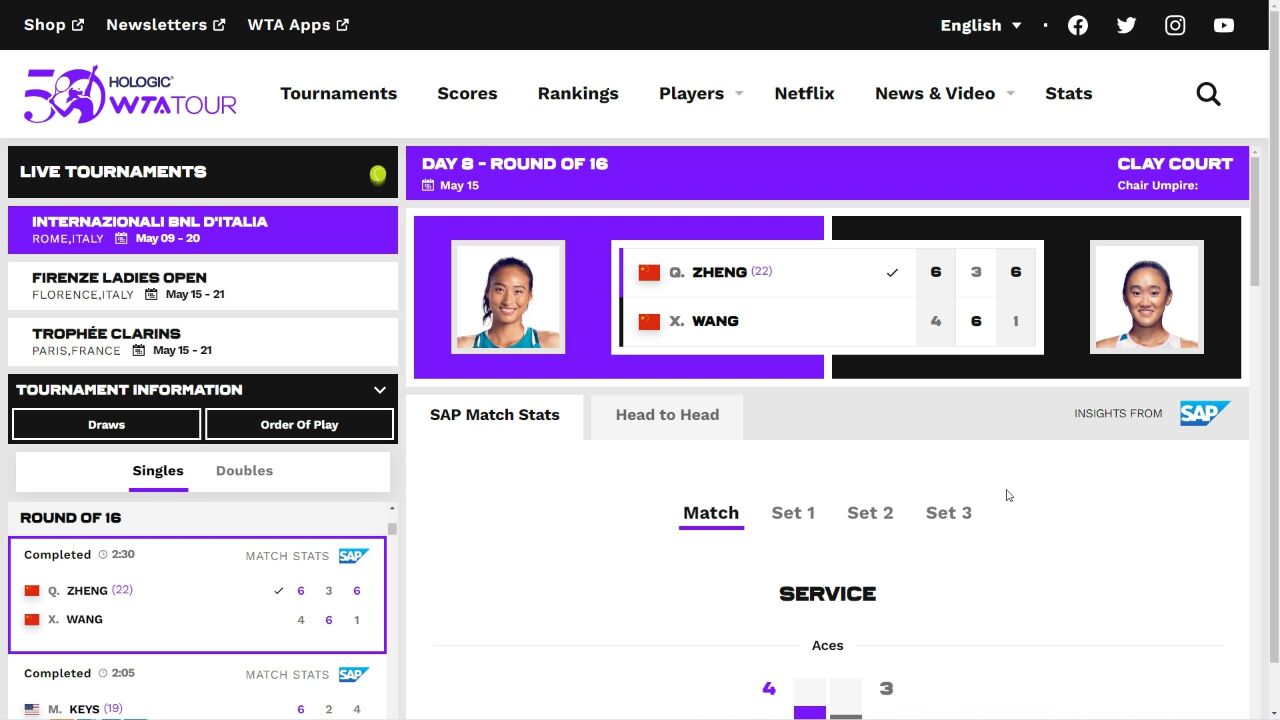Switch to Head to Head tab

pos(667,415)
